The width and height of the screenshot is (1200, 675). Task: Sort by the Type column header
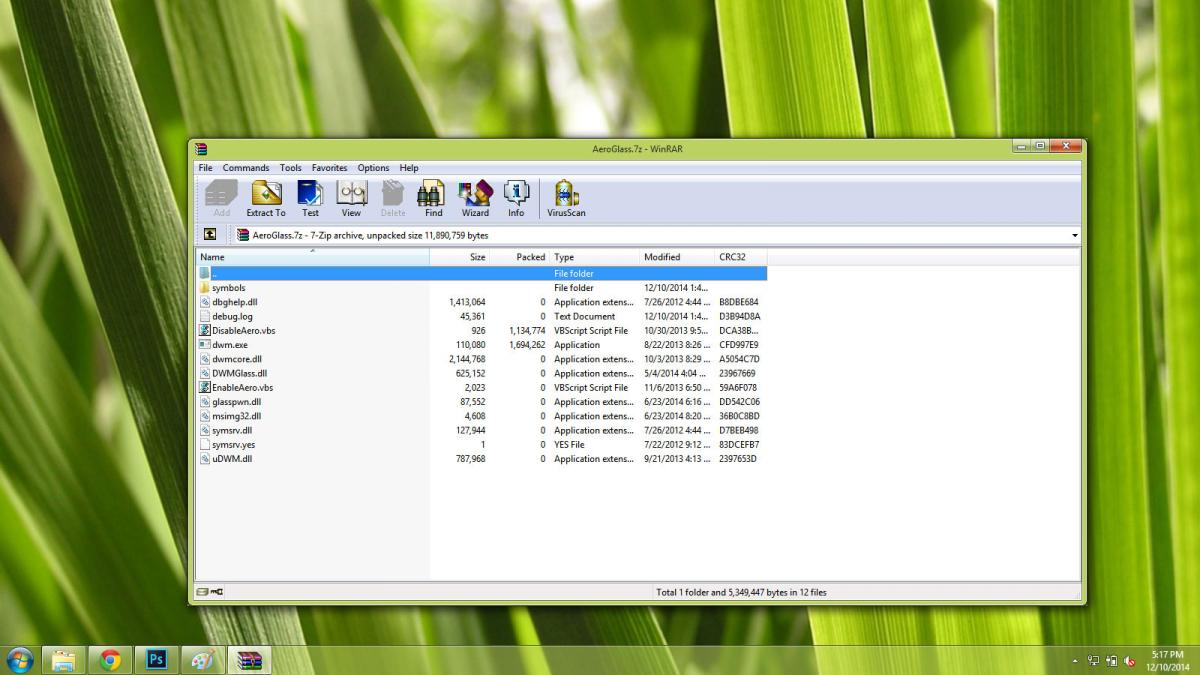[594, 257]
